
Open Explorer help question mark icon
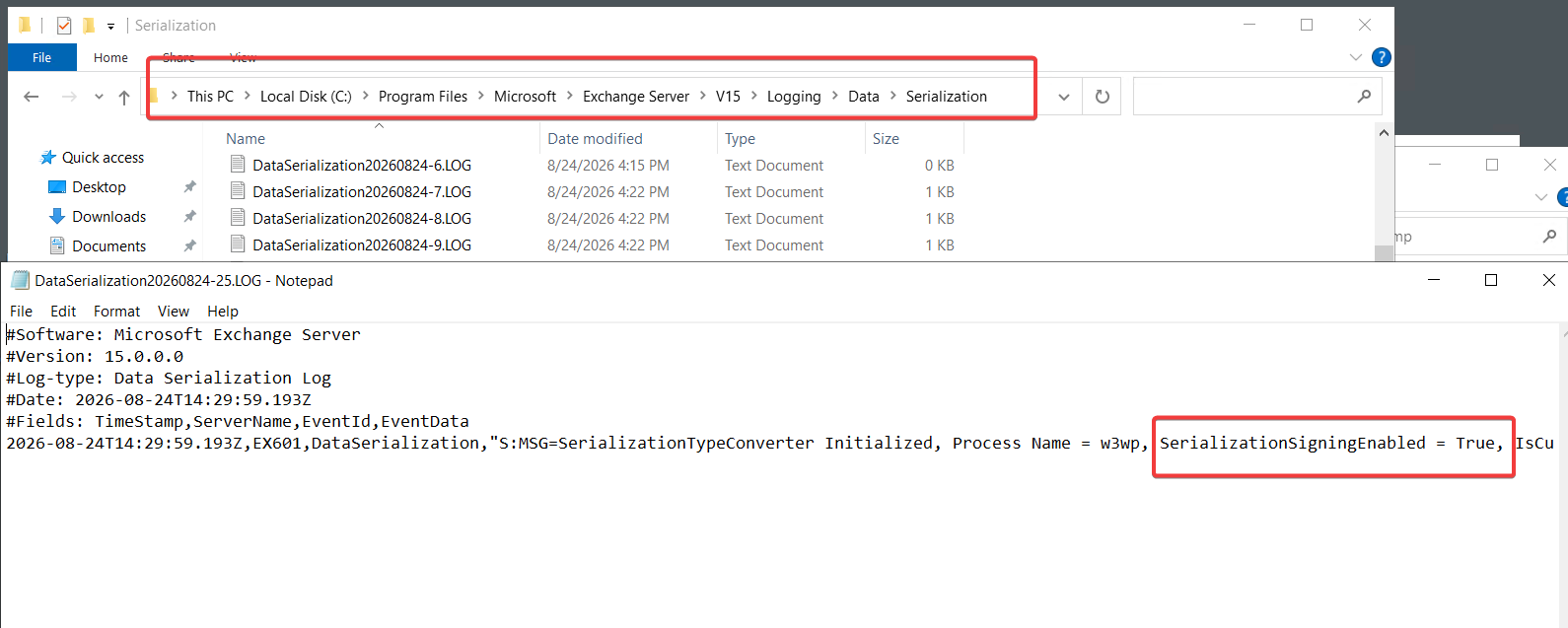pyautogui.click(x=1382, y=57)
